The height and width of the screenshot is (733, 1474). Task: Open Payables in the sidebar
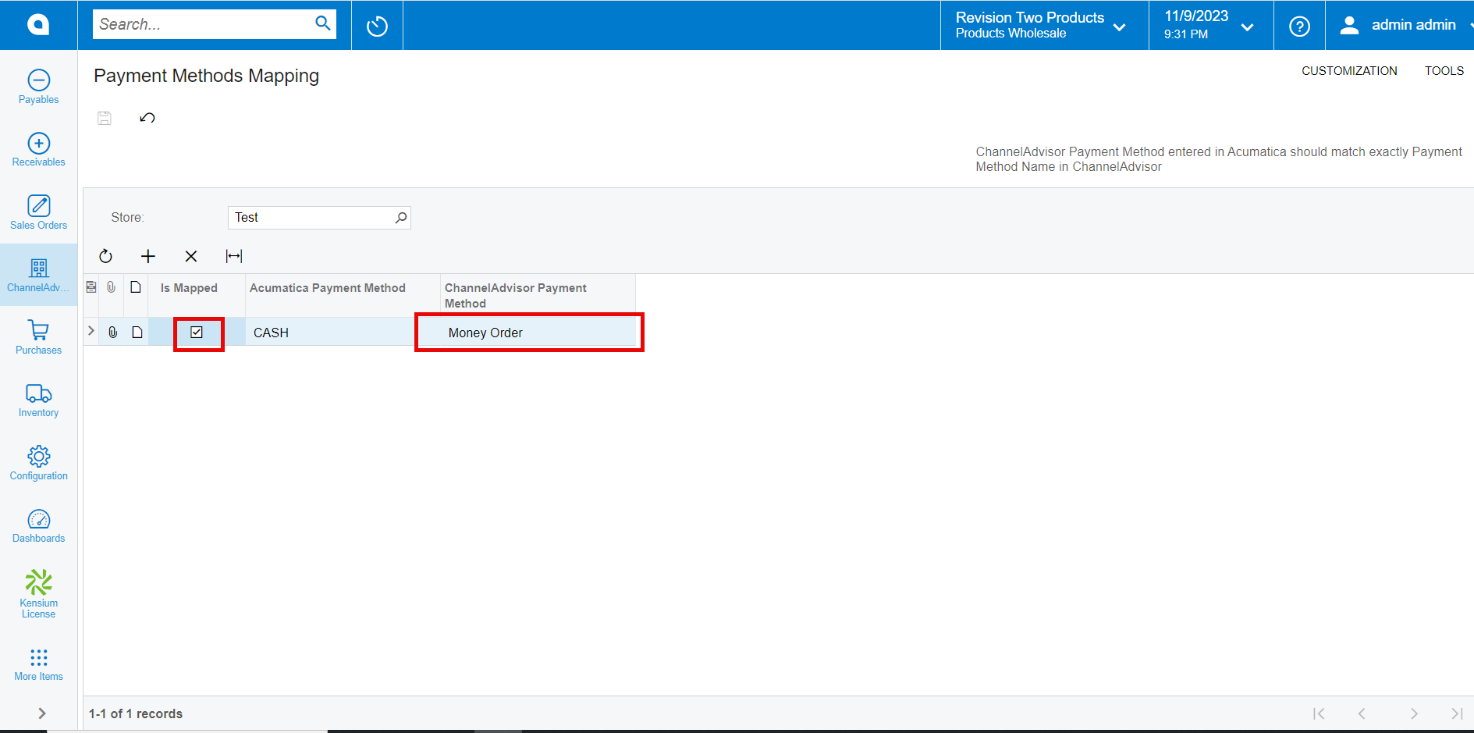[x=38, y=87]
